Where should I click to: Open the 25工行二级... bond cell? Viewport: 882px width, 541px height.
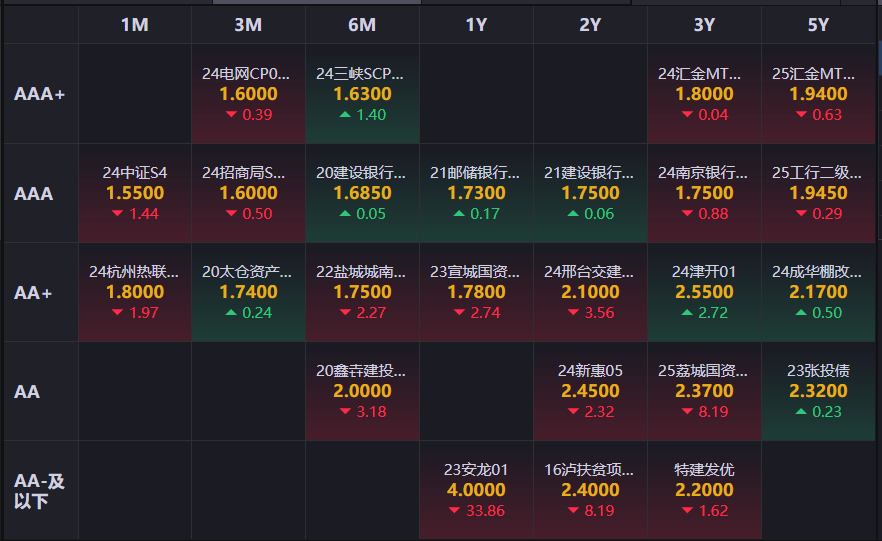[818, 193]
